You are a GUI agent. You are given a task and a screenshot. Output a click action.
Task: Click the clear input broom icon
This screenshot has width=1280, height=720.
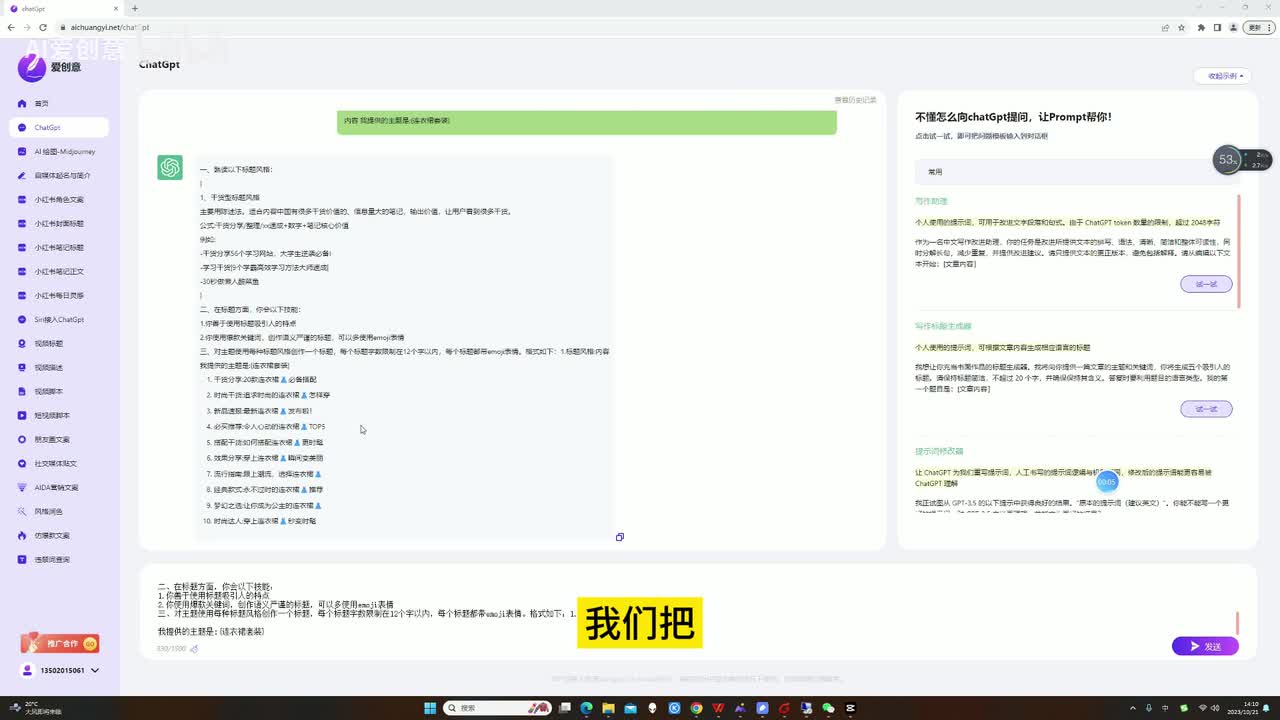194,649
